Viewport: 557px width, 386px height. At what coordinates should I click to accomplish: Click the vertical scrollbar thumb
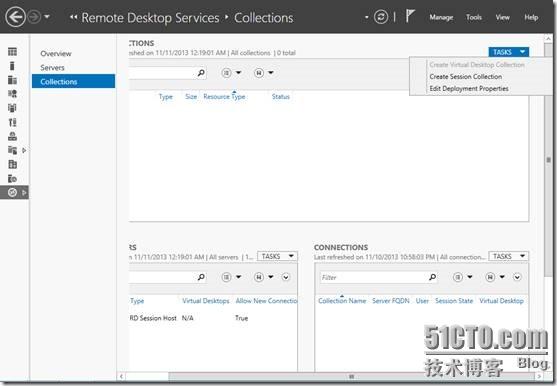[548, 160]
